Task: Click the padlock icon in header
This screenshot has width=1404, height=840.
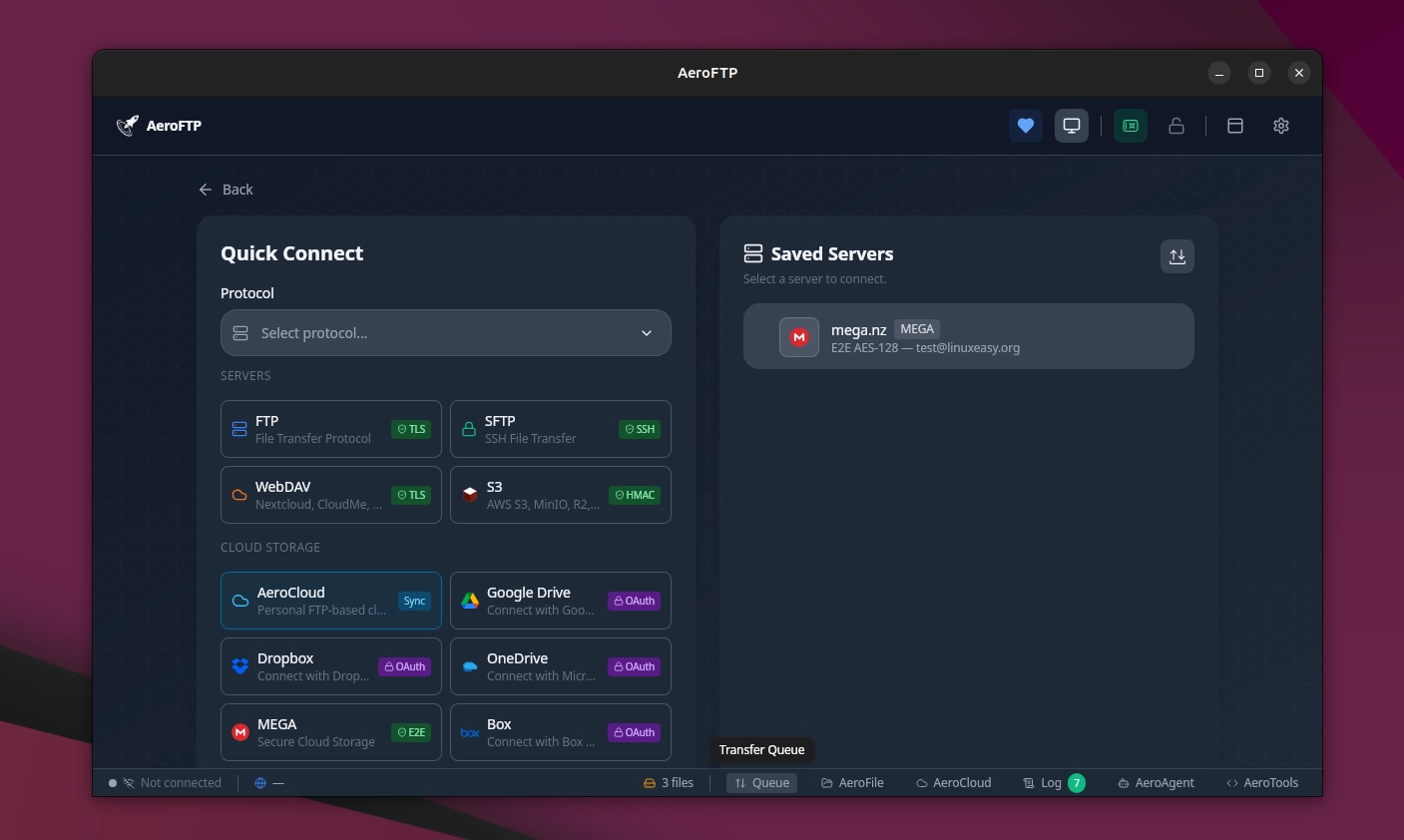Action: 1176,126
